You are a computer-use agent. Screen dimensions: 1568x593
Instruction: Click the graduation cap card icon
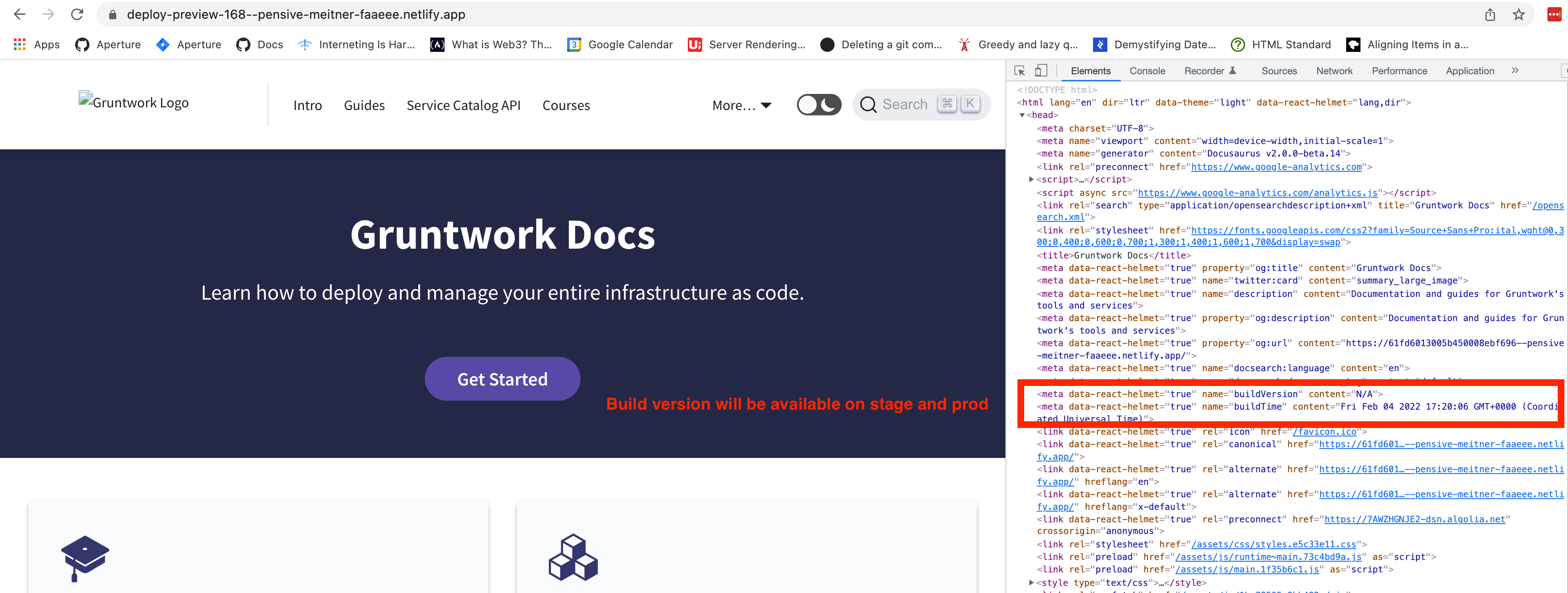[x=85, y=558]
